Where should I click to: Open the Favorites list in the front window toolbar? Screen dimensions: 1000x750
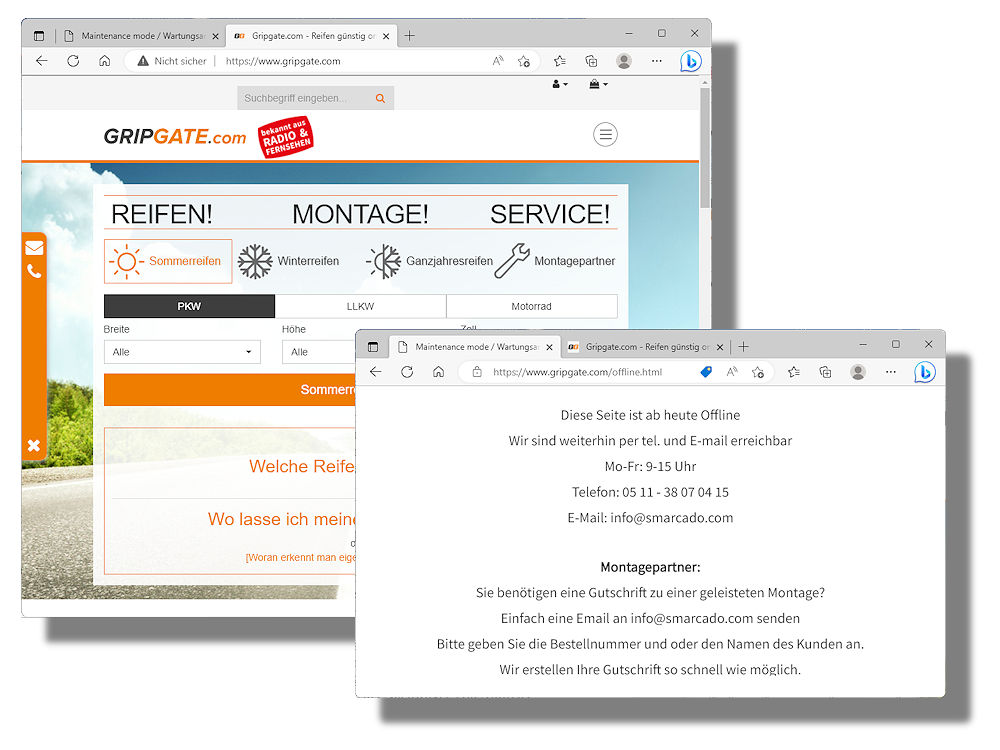pos(793,372)
